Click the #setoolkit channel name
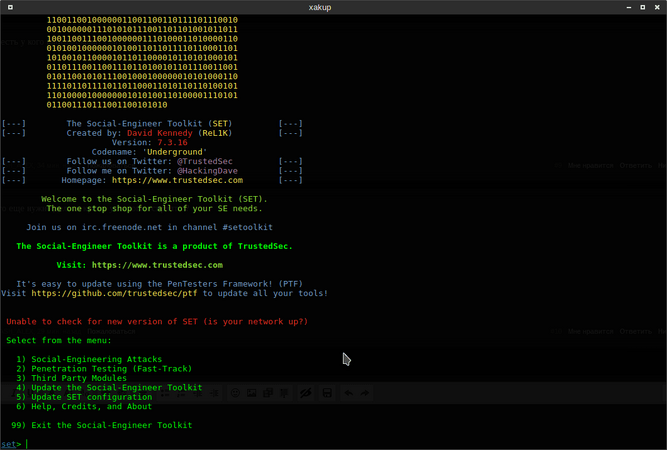Viewport: 667px width, 450px height. click(248, 227)
